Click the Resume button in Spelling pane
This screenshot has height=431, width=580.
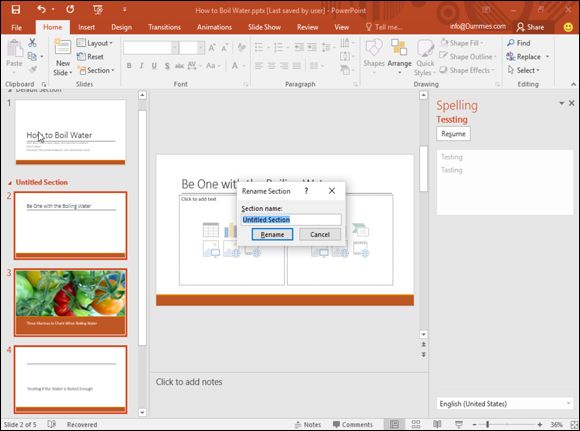click(453, 134)
